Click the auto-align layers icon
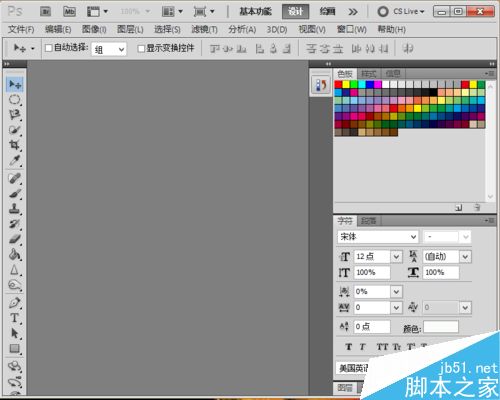This screenshot has width=500, height=400. pyautogui.click(x=408, y=49)
